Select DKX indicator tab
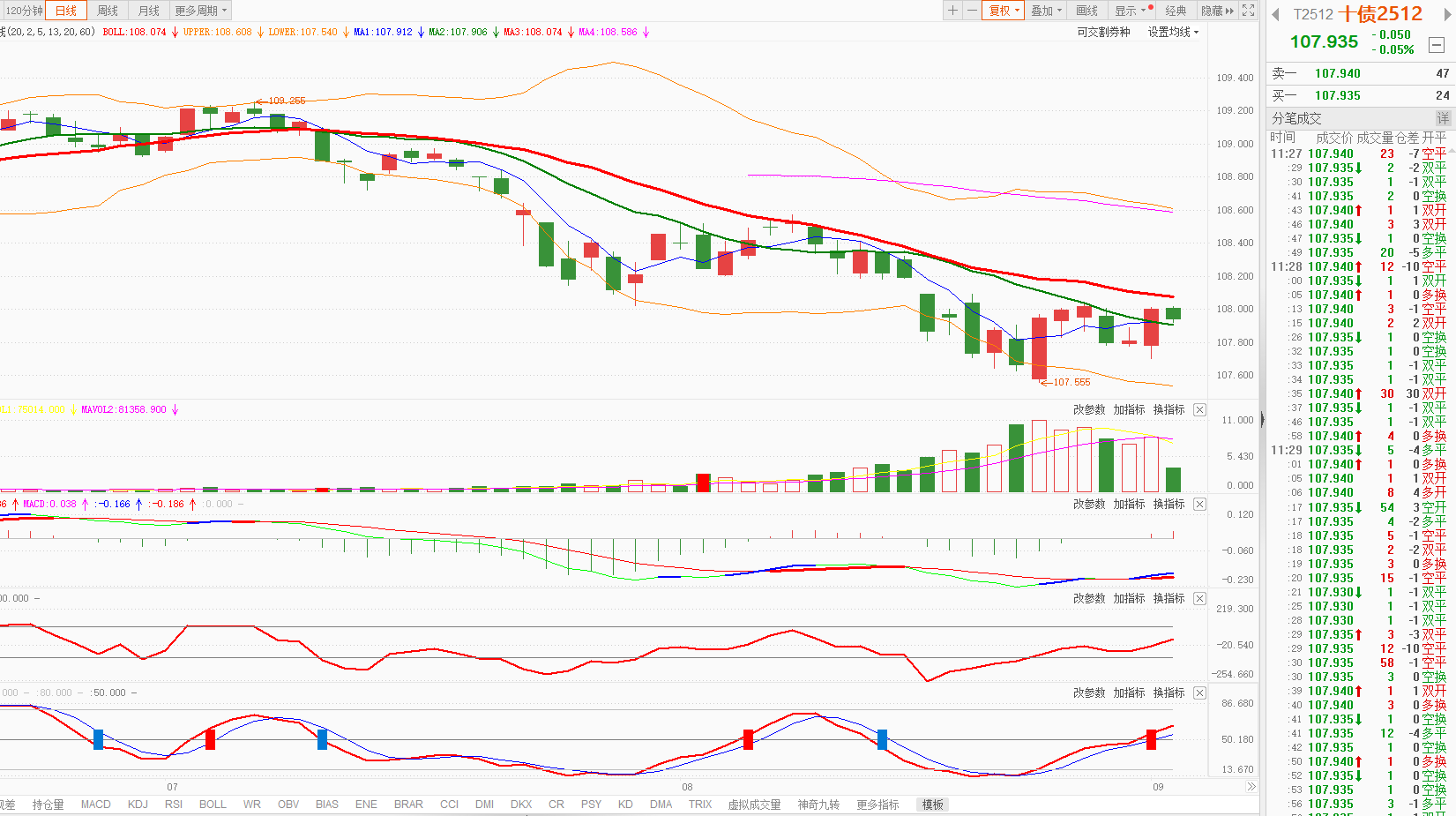This screenshot has width=1456, height=816. 521,805
